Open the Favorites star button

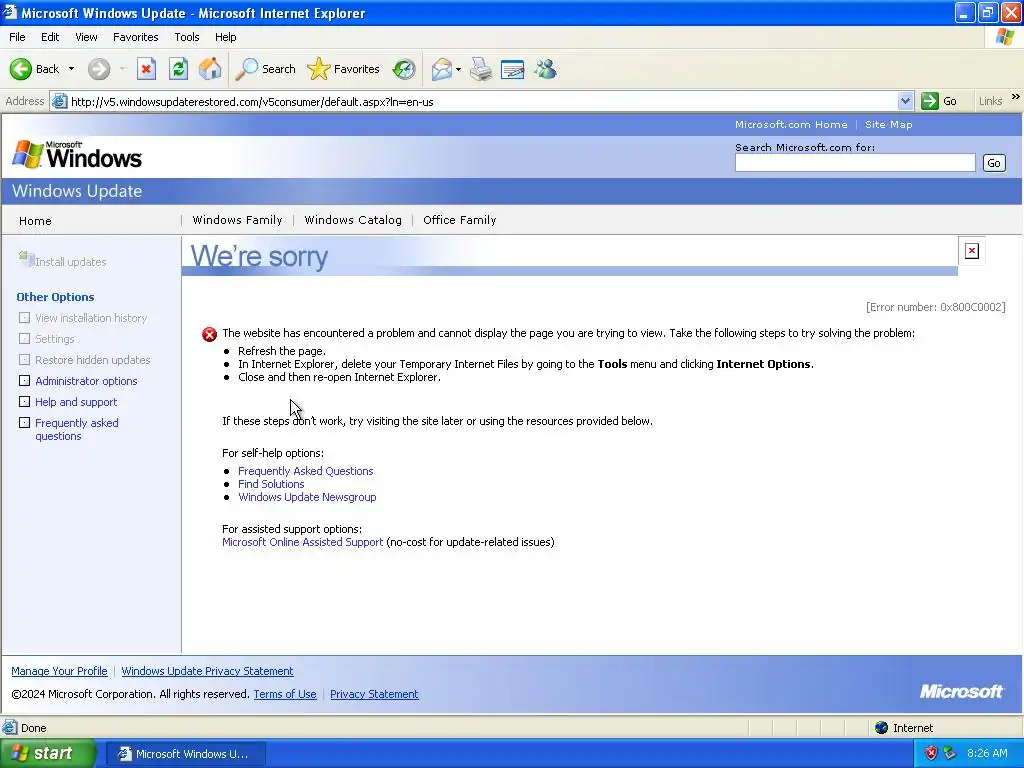click(x=344, y=69)
